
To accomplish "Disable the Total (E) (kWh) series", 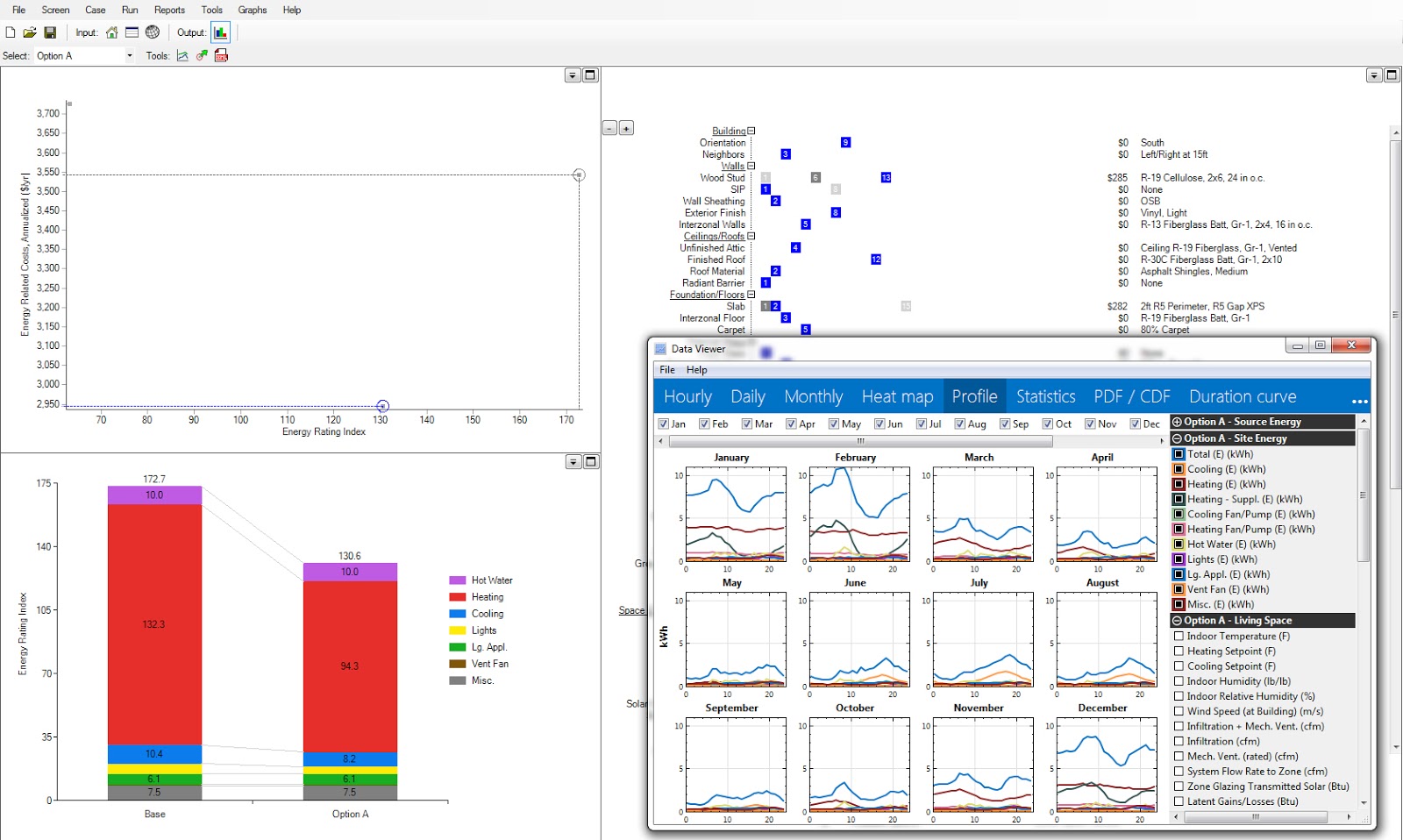I will tap(1179, 454).
